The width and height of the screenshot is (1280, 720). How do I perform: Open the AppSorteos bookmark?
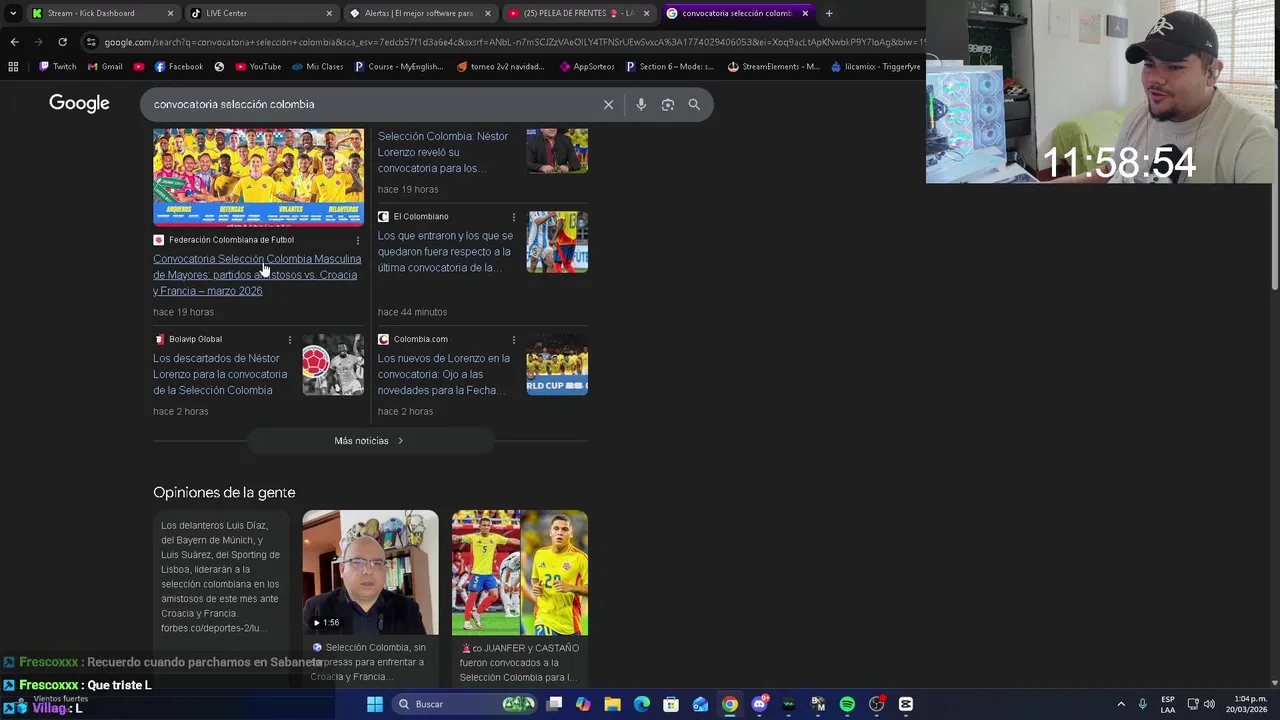586,67
